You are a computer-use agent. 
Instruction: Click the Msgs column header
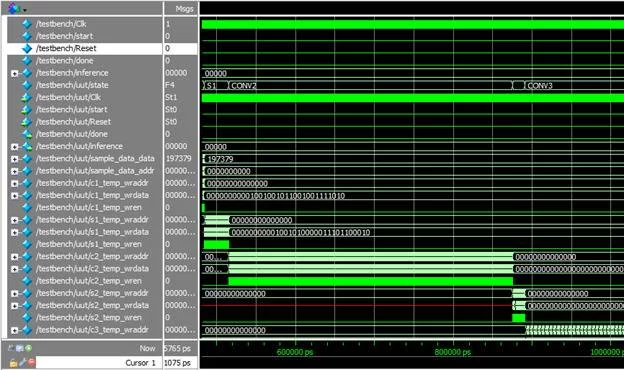pyautogui.click(x=181, y=9)
